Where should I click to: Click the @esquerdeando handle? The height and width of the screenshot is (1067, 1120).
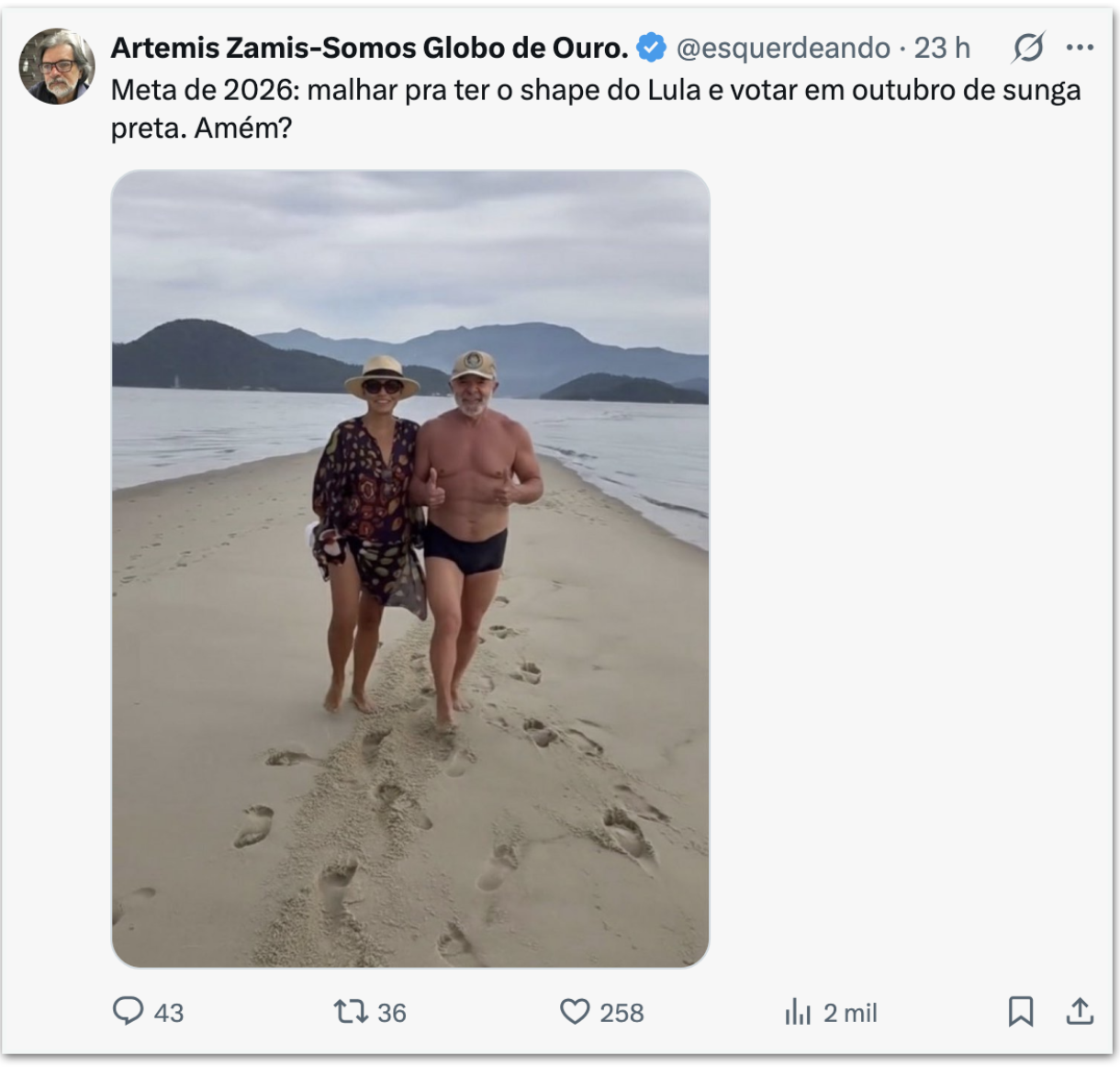point(783,48)
